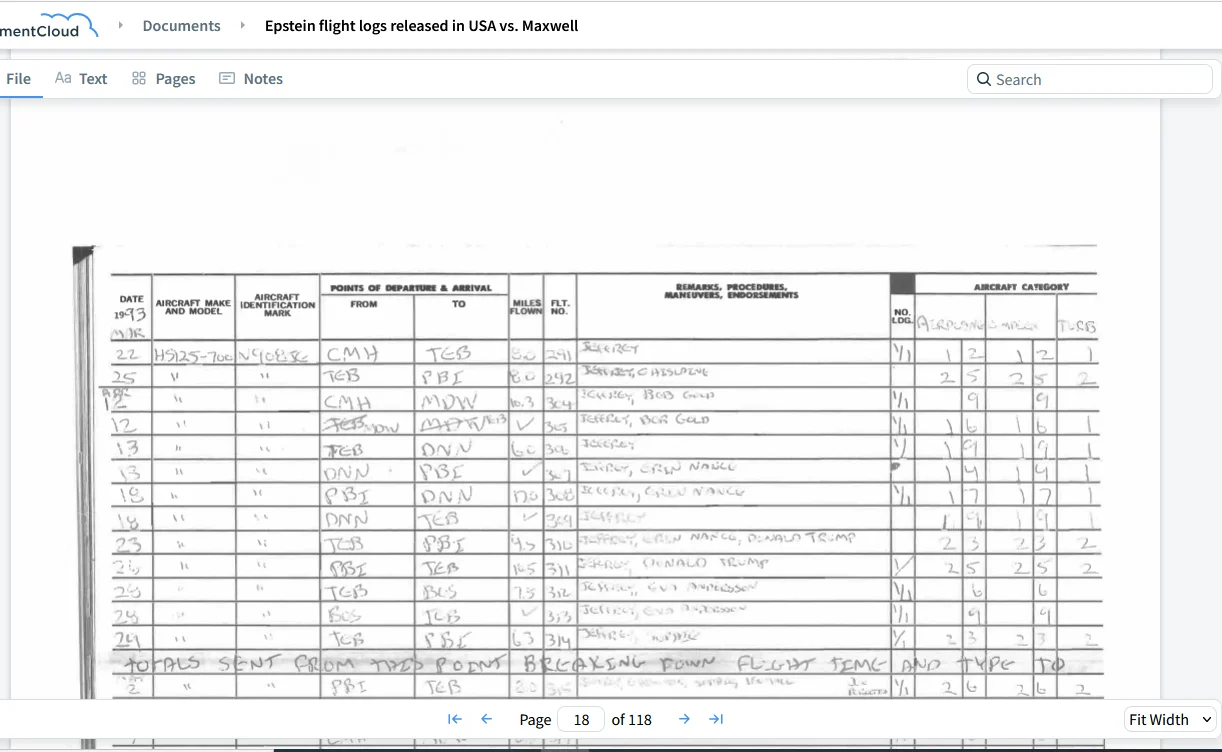Open the Documents breadcrumb link

tap(181, 26)
